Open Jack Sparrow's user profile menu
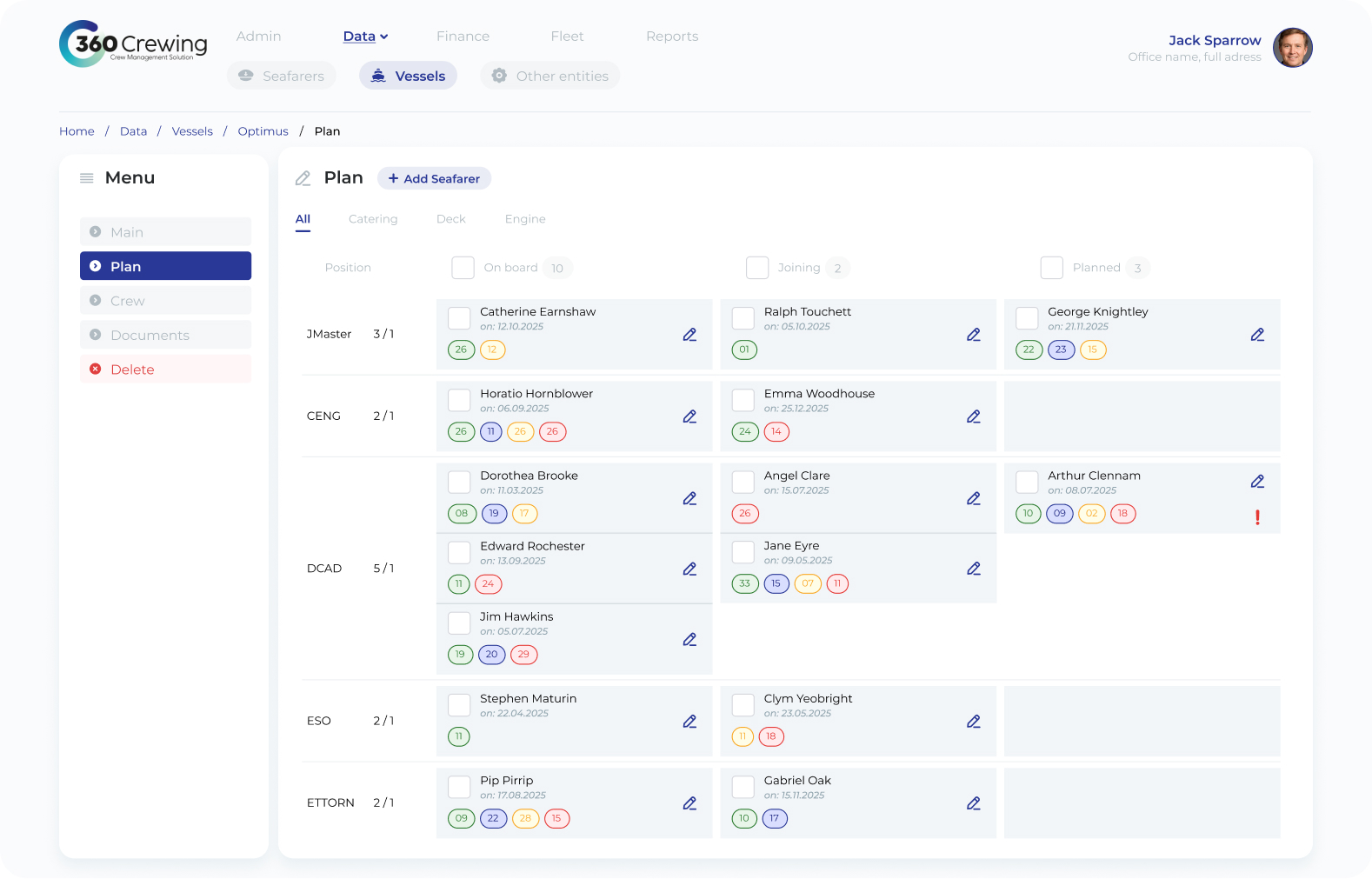This screenshot has height=879, width=1372. pos(1292,48)
